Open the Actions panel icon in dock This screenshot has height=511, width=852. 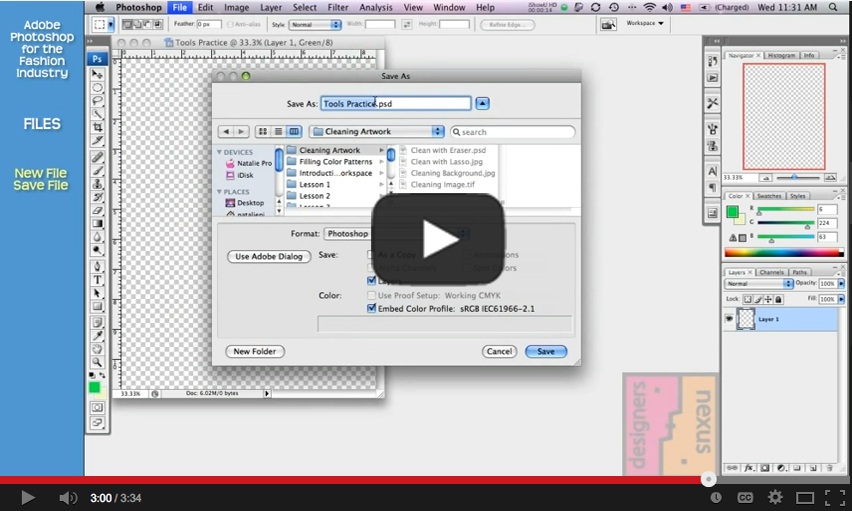pos(712,78)
